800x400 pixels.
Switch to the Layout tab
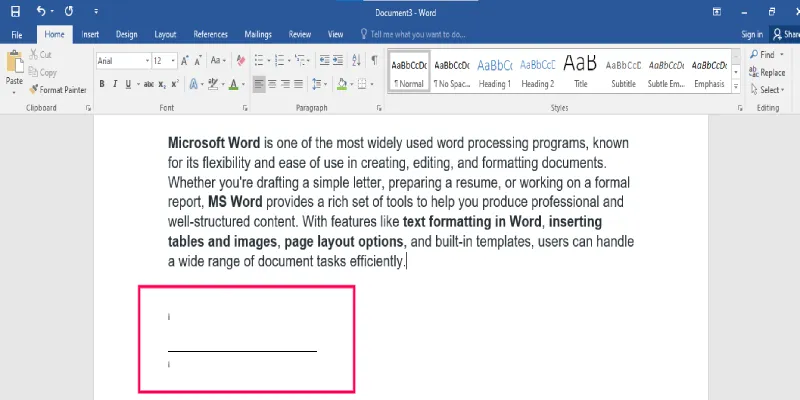[x=165, y=35]
